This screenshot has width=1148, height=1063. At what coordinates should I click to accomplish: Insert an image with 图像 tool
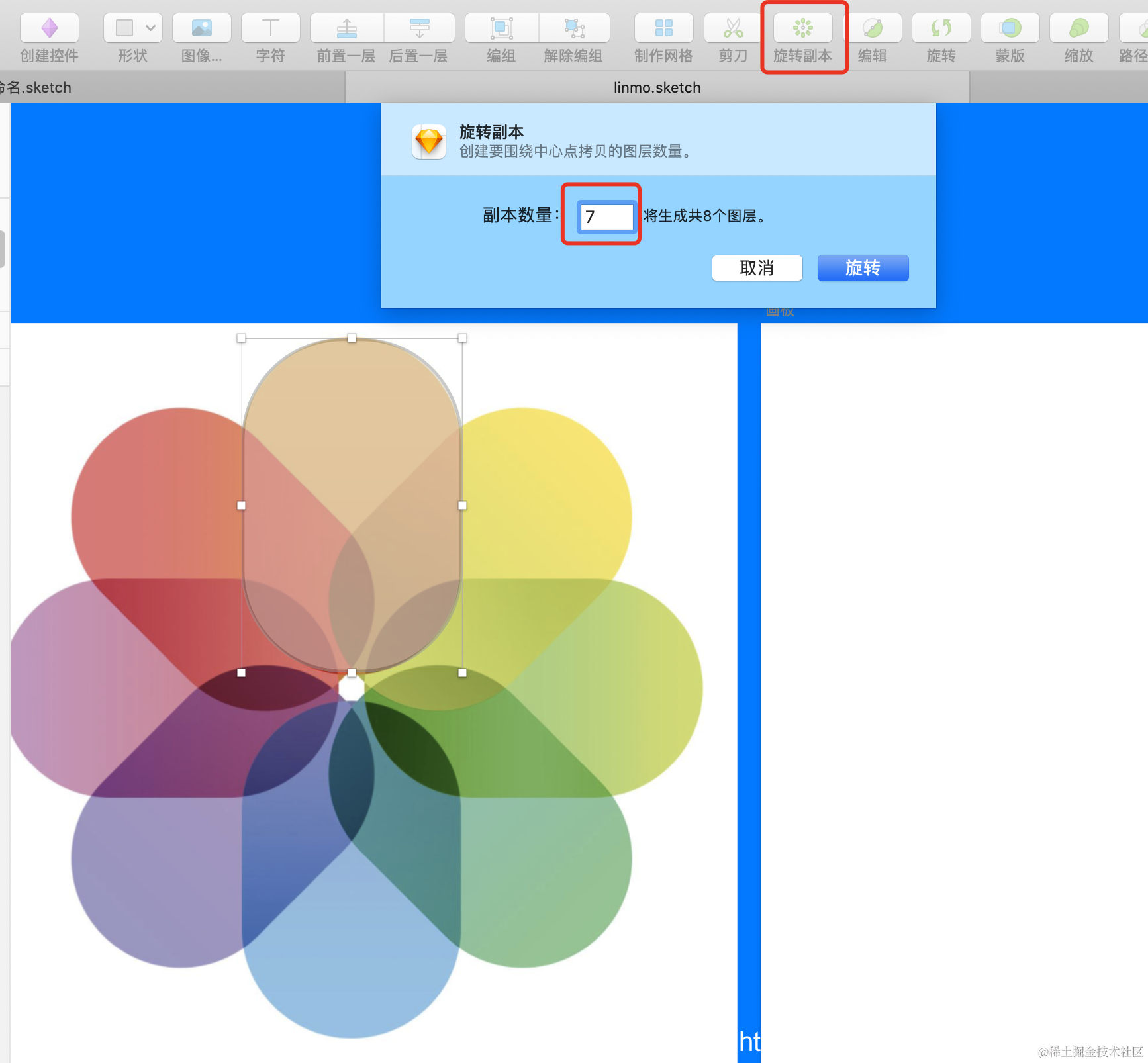(x=202, y=28)
